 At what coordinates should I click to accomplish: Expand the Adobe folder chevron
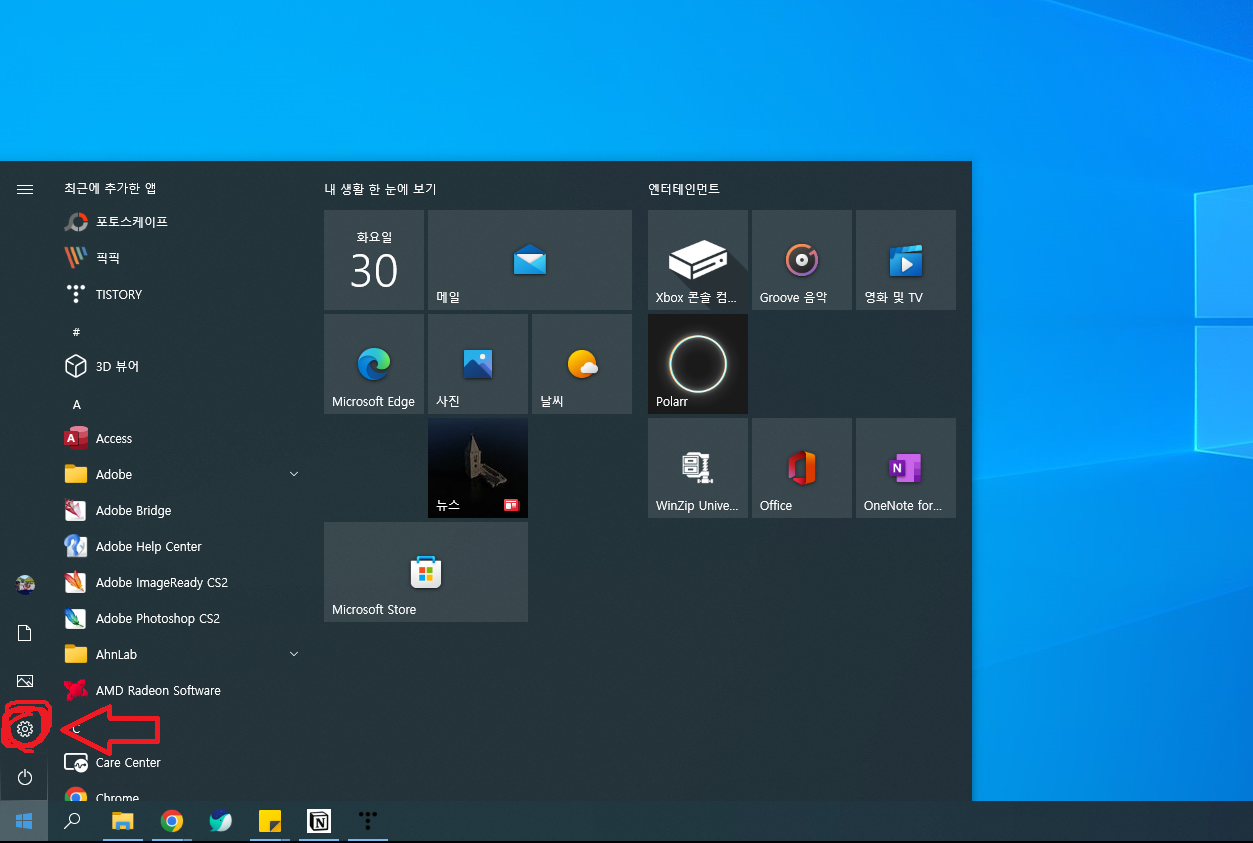(x=294, y=474)
